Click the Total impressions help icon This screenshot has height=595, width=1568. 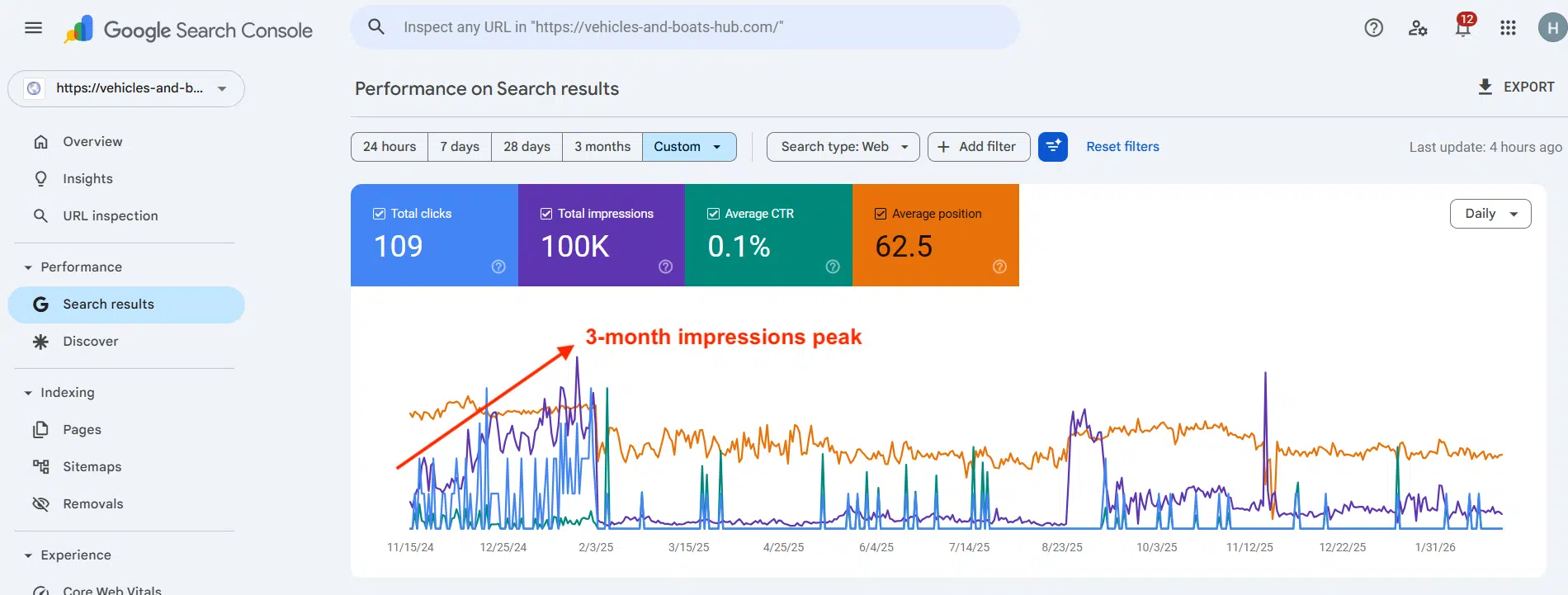pos(665,267)
